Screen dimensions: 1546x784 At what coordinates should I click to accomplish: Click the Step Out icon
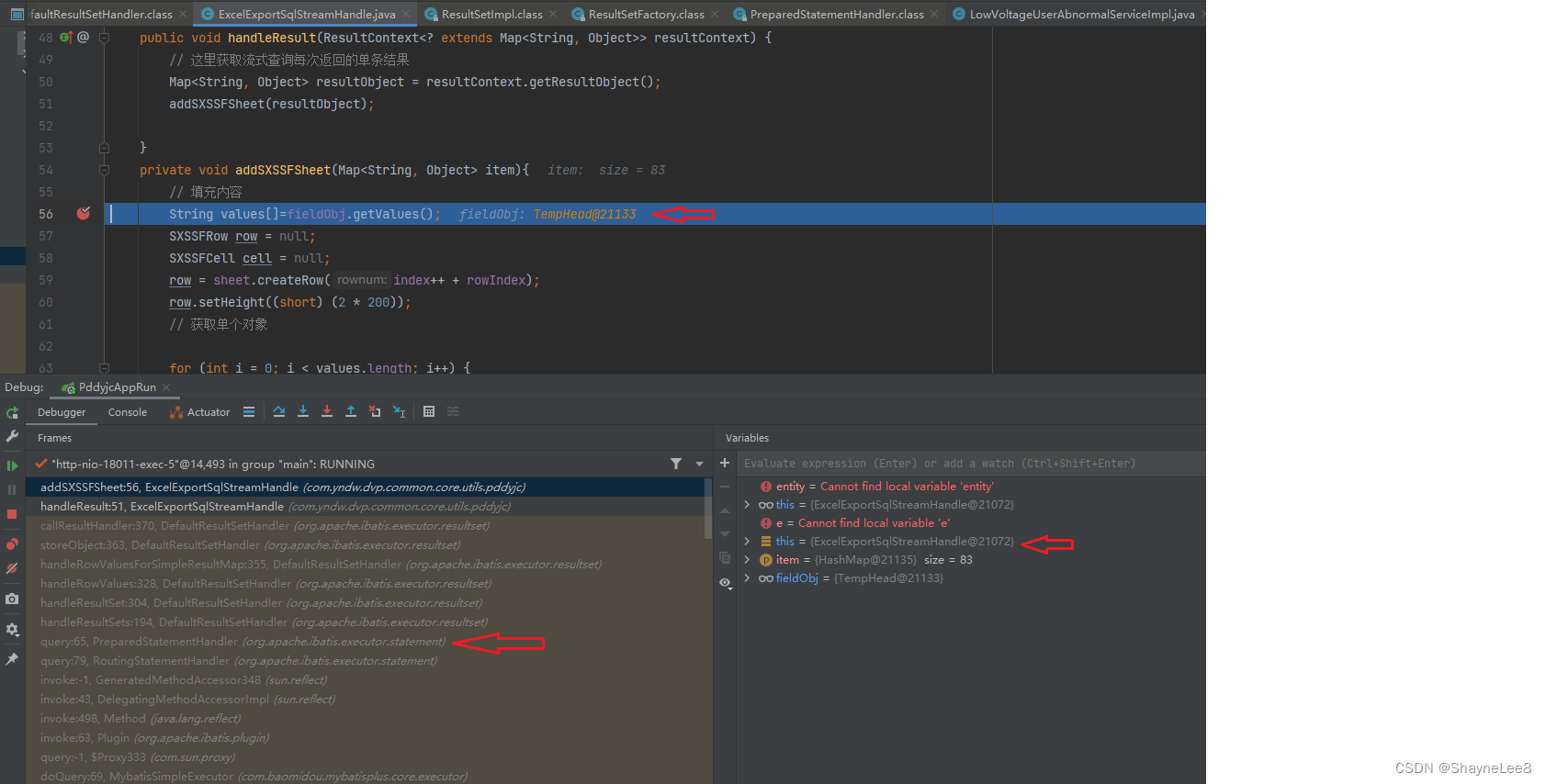click(x=351, y=411)
